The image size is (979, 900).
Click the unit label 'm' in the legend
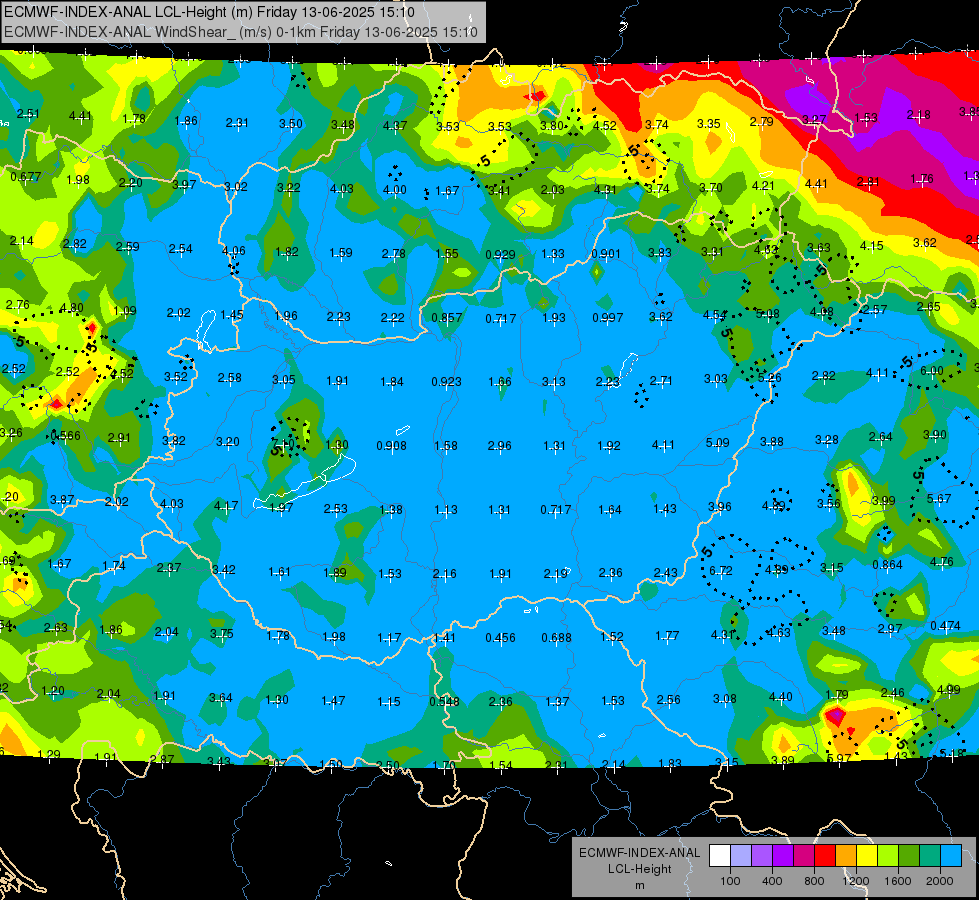(x=639, y=885)
